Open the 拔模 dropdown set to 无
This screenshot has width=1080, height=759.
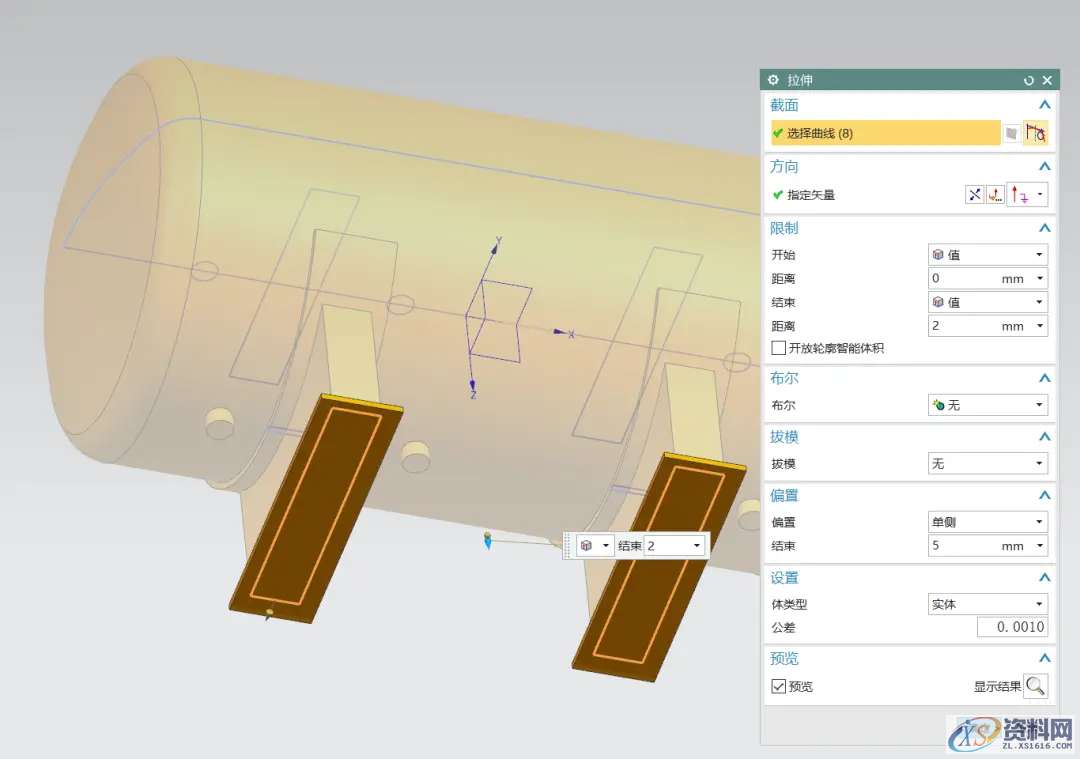(x=987, y=464)
